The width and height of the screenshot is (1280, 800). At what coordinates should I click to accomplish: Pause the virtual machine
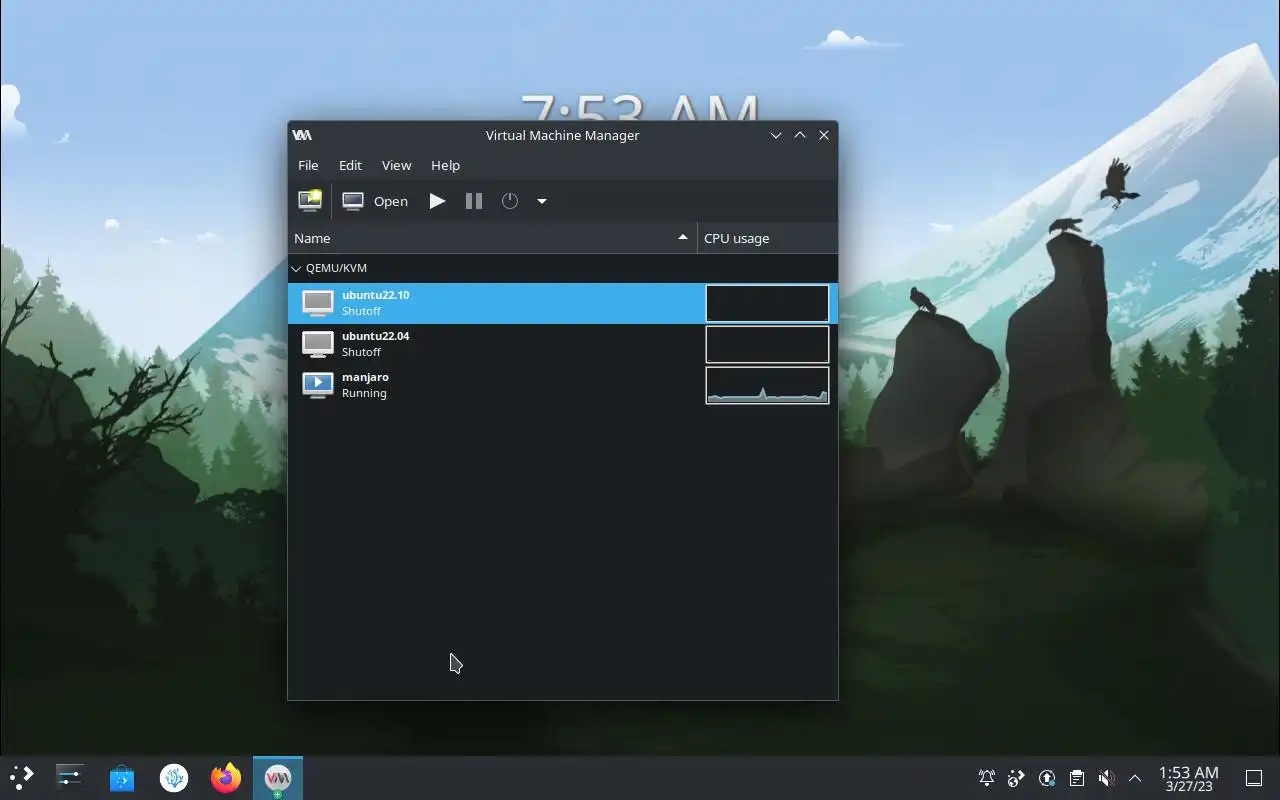point(474,201)
